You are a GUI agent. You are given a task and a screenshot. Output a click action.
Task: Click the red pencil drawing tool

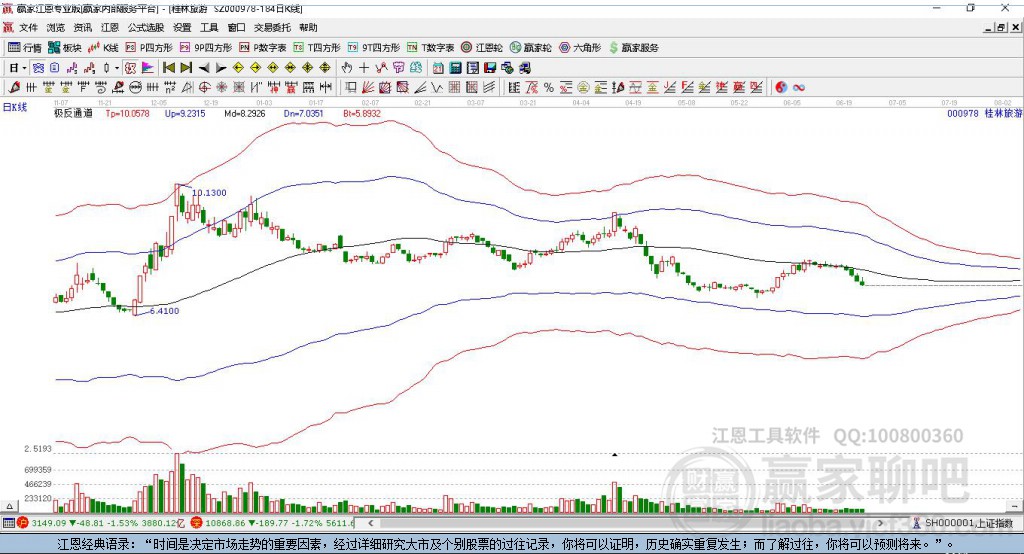14,88
